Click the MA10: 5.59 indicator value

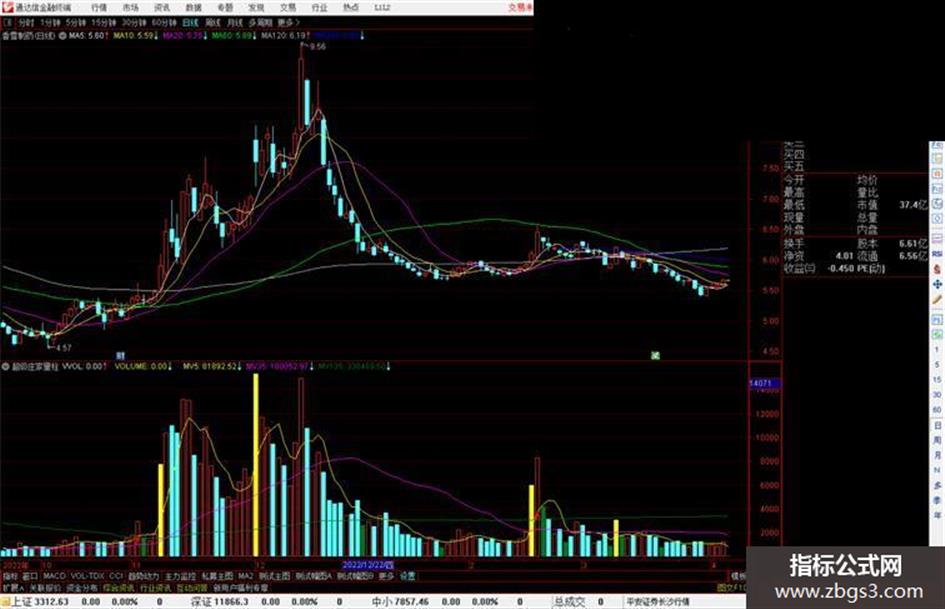point(136,36)
